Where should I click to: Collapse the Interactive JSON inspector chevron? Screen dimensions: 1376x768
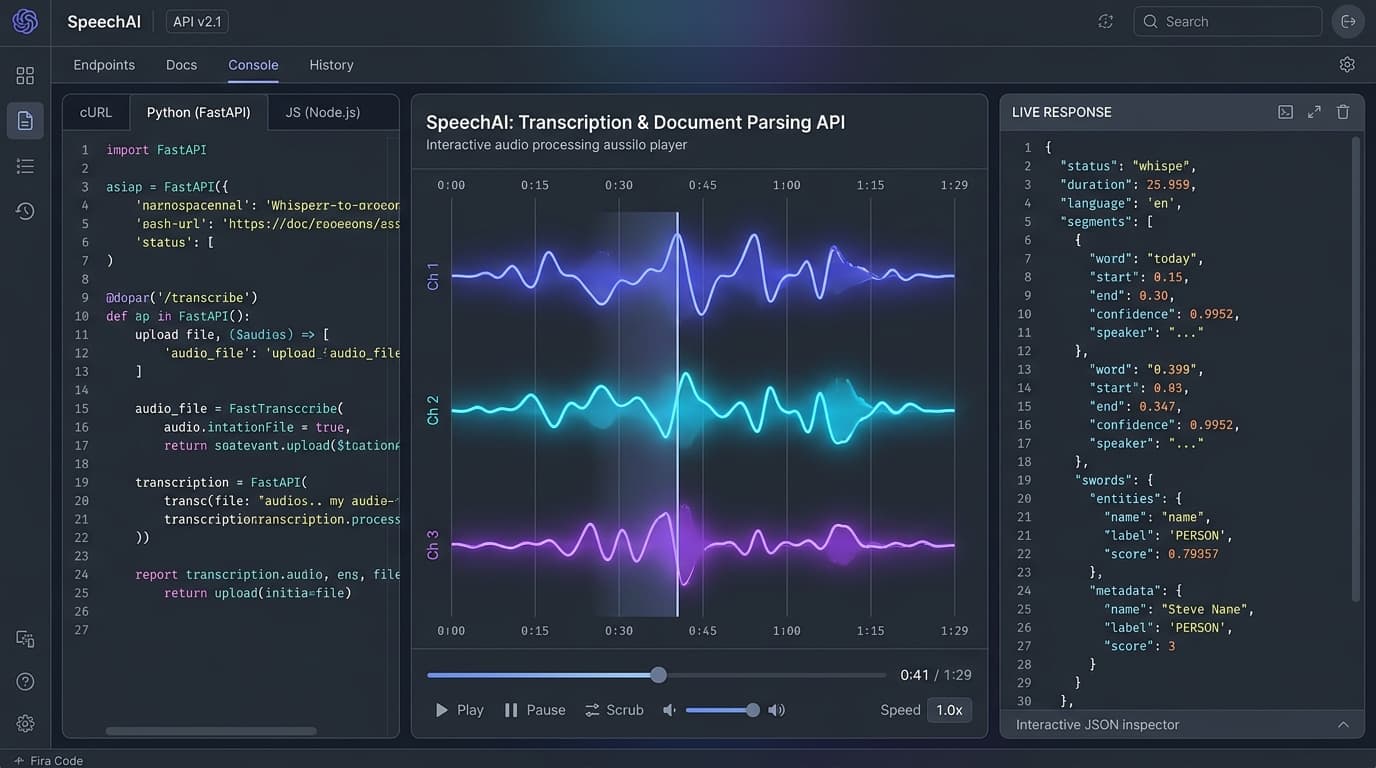(x=1343, y=724)
